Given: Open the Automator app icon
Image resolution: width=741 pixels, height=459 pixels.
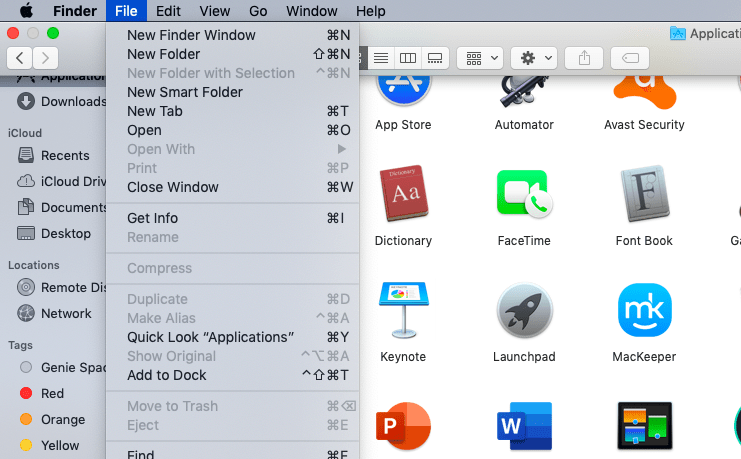Looking at the screenshot, I should click(524, 91).
